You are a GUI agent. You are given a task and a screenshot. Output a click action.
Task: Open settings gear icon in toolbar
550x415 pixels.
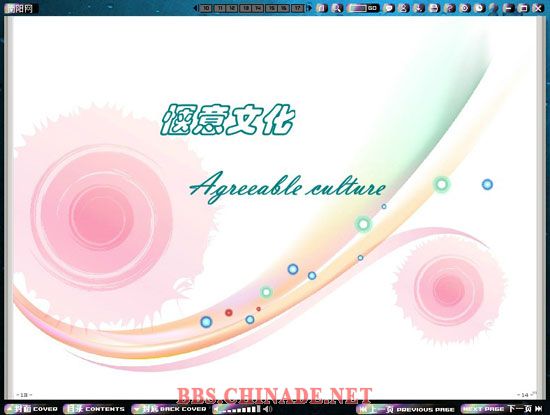(464, 8)
